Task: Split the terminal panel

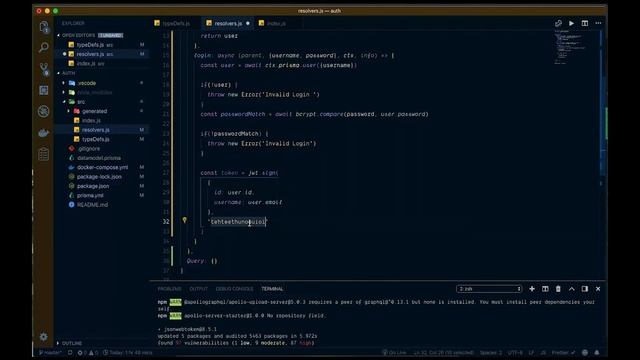Action: 545,289
